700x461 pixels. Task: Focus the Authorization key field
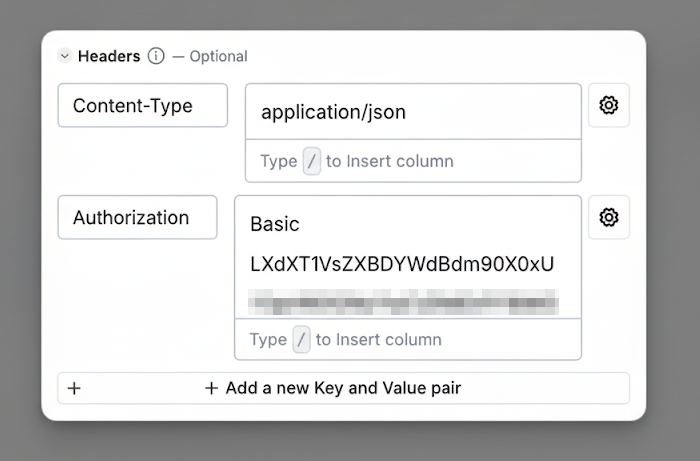coord(137,217)
